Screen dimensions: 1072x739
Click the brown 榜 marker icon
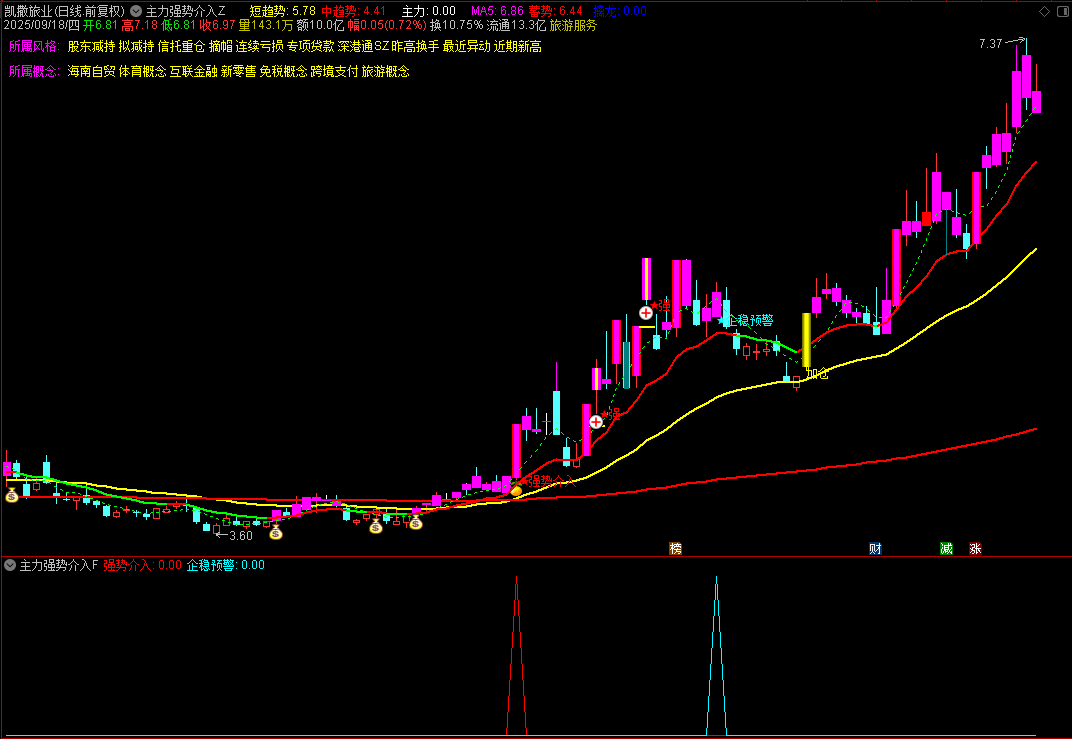[x=675, y=548]
